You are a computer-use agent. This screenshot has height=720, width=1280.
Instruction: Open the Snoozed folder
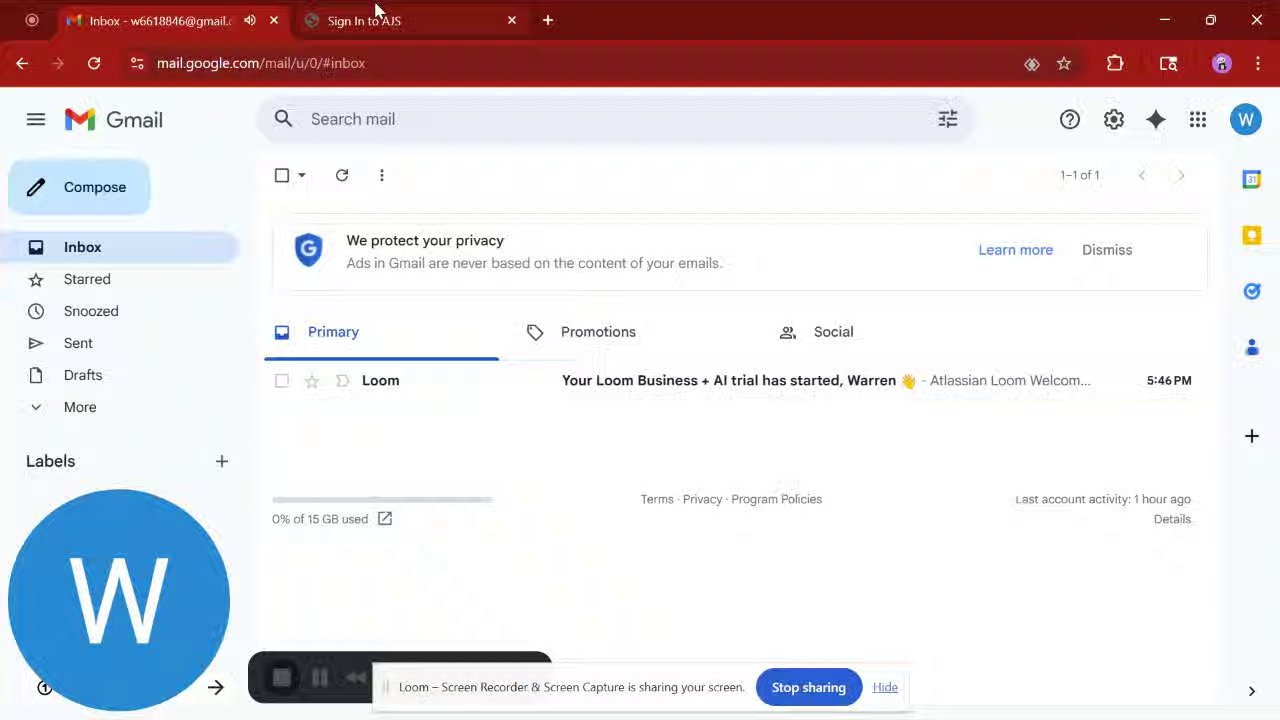119,311
